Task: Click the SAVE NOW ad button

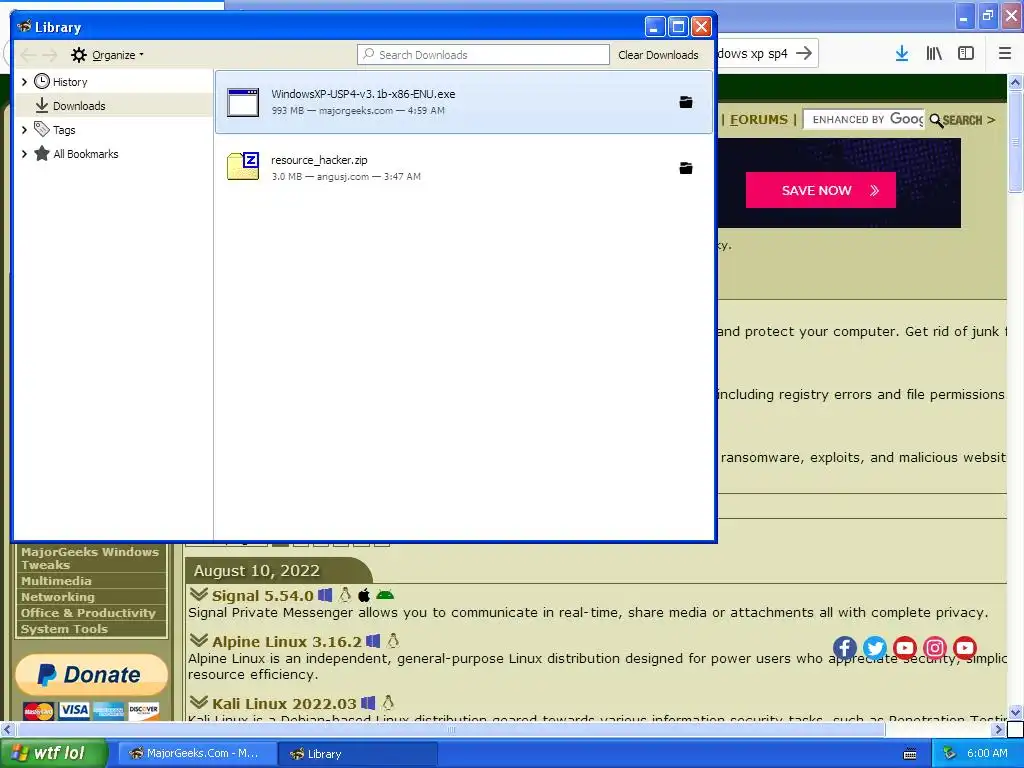Action: pos(821,190)
